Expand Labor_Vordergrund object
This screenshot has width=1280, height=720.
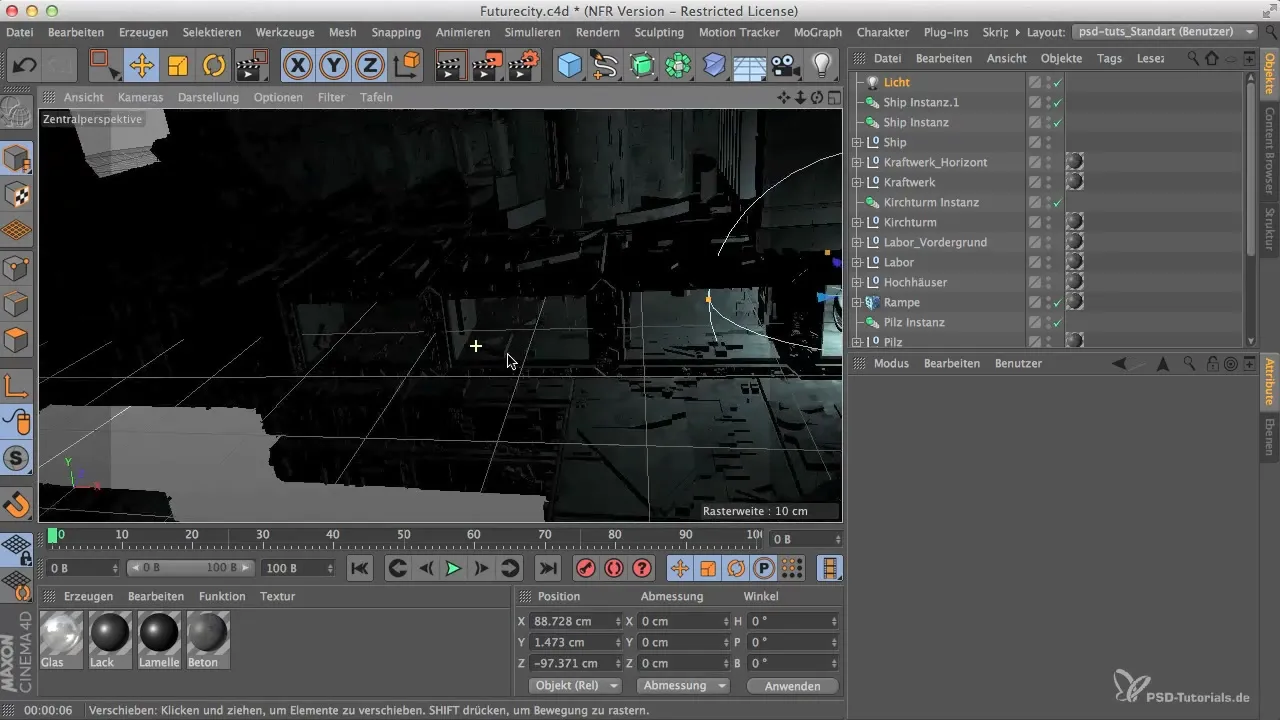point(857,242)
